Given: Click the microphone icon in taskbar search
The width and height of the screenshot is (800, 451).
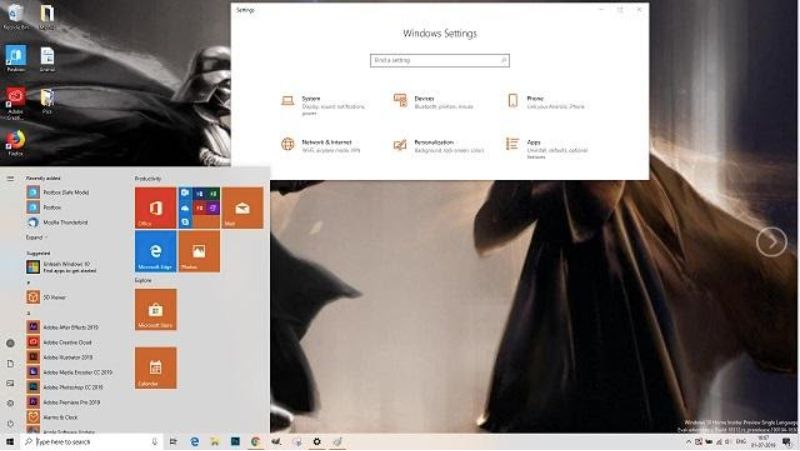Looking at the screenshot, I should (x=155, y=442).
